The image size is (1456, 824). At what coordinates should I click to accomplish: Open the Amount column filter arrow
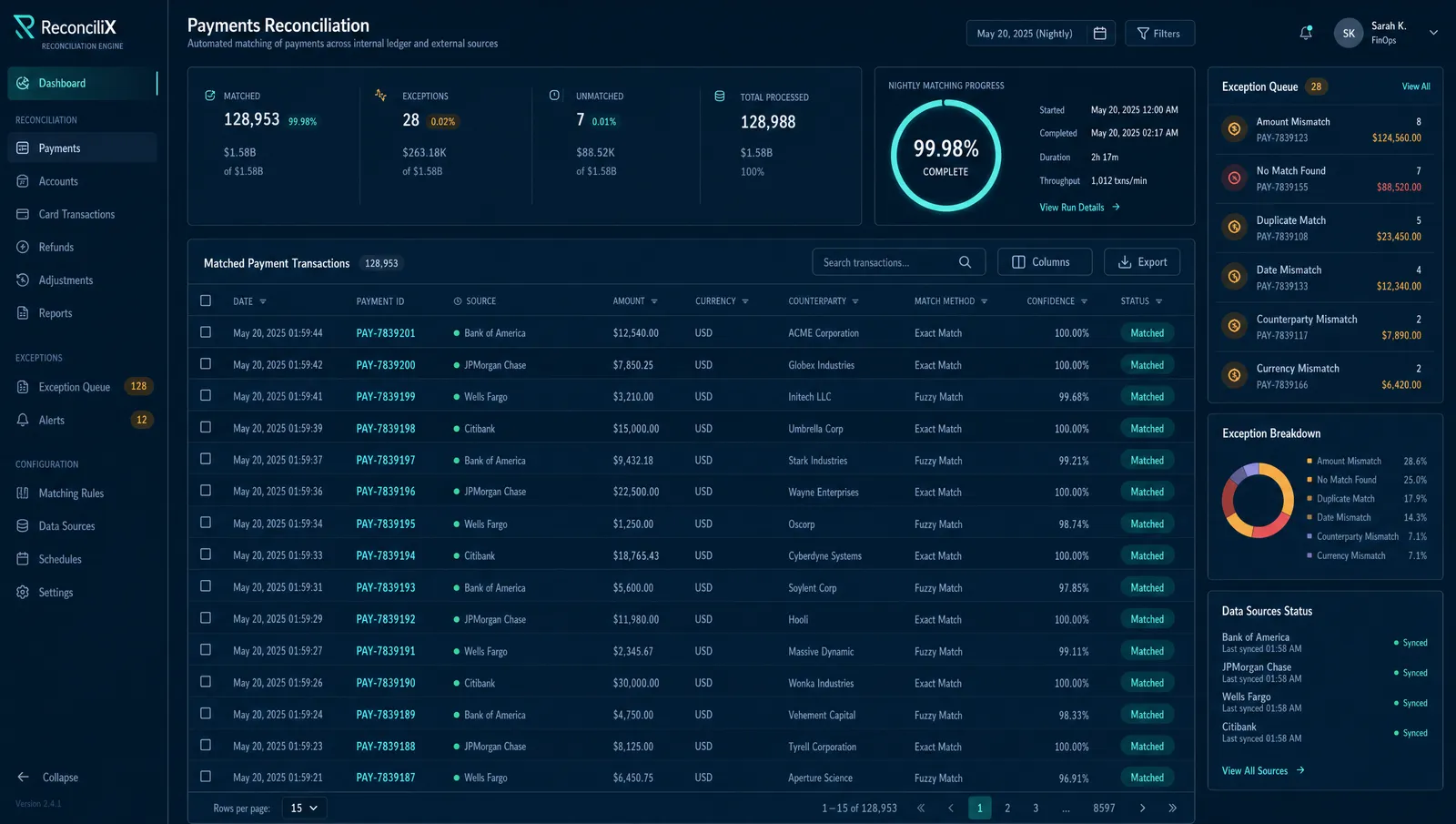click(654, 301)
